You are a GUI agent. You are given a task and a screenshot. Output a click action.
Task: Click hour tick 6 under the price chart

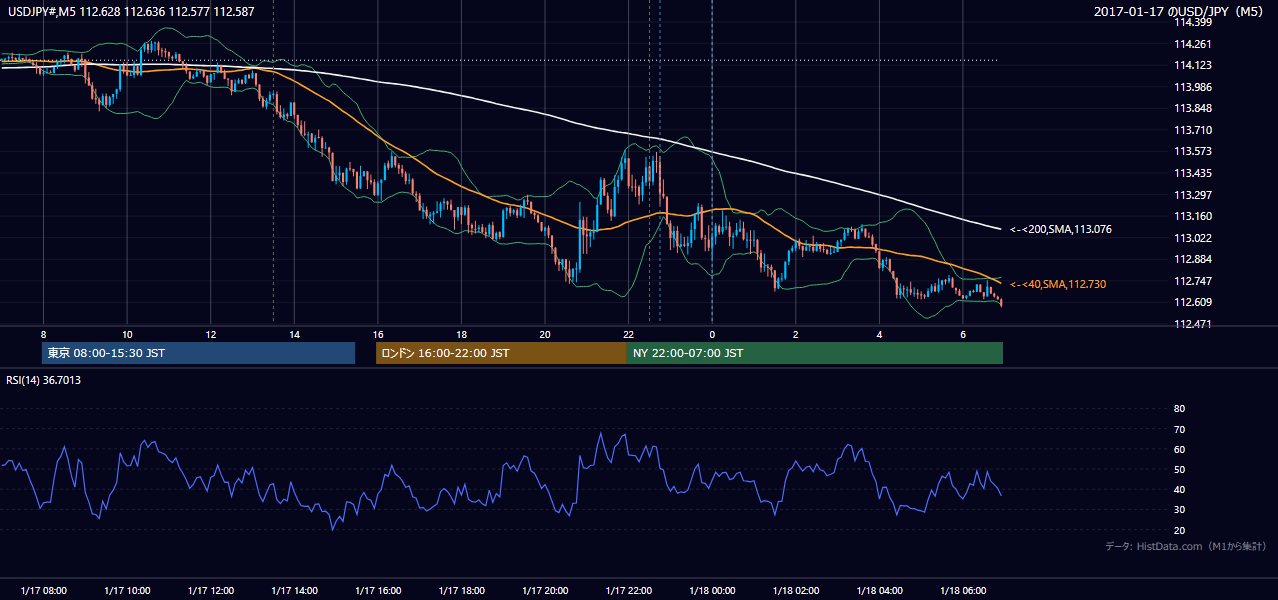[x=962, y=334]
